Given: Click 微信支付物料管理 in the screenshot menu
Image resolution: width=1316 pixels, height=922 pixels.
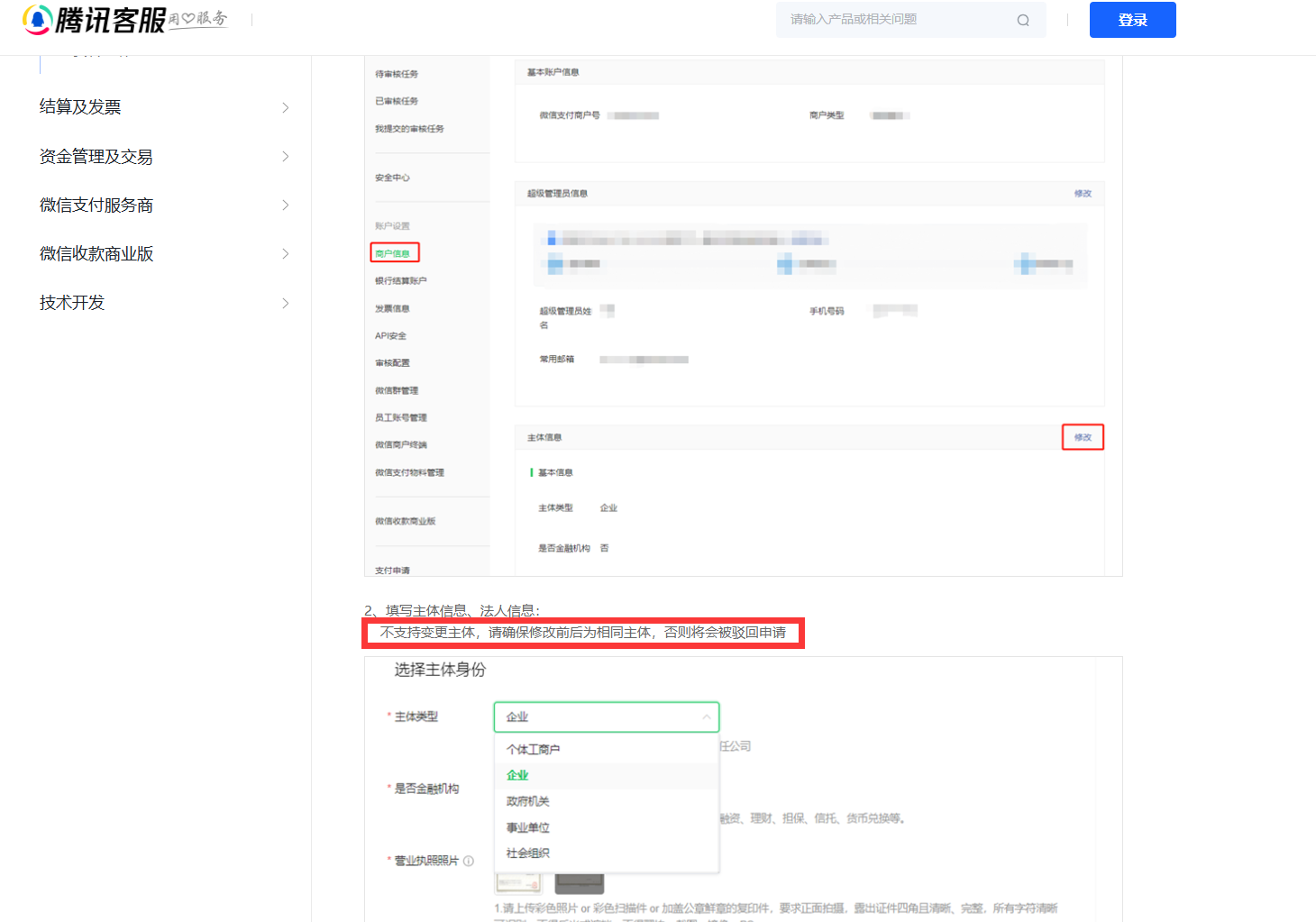Looking at the screenshot, I should [x=409, y=472].
